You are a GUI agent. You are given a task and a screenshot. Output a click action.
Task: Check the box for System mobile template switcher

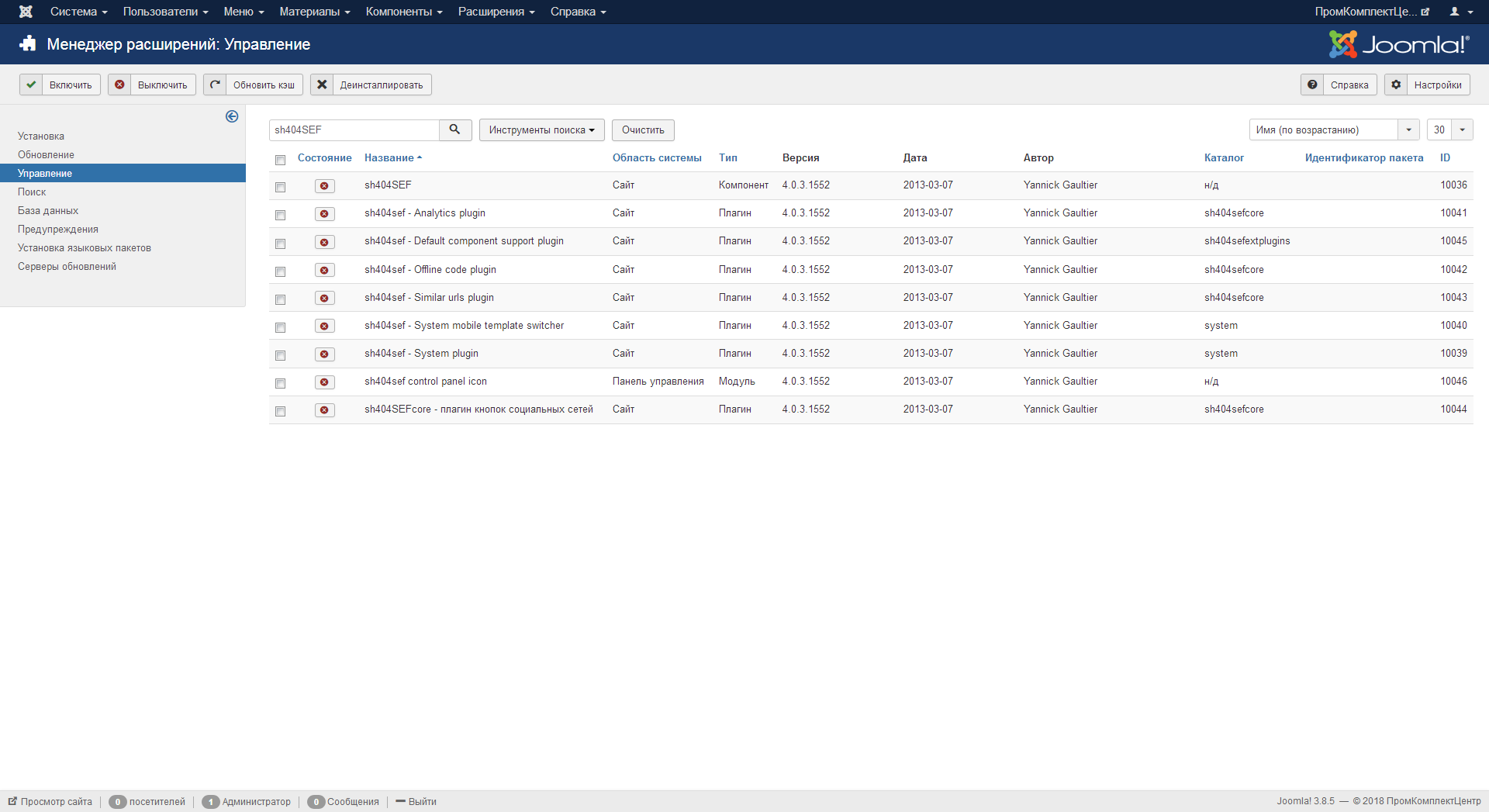click(x=281, y=327)
